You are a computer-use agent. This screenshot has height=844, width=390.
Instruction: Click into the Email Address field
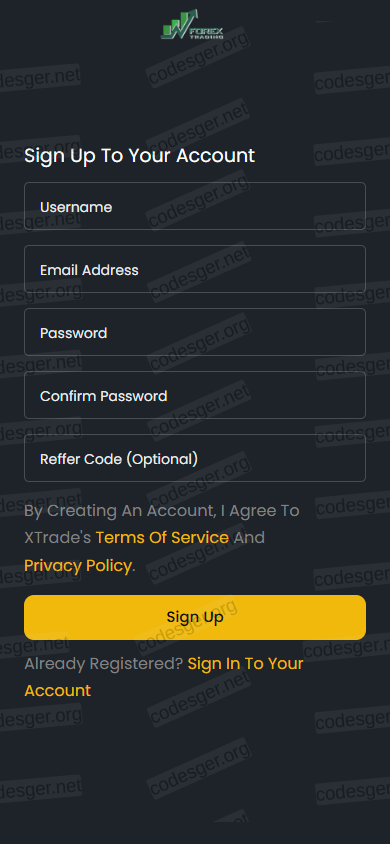click(195, 270)
